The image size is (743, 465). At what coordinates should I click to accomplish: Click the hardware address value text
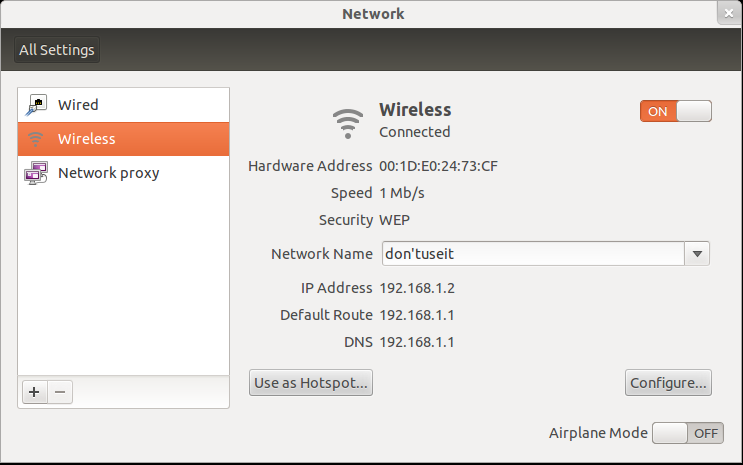[438, 166]
